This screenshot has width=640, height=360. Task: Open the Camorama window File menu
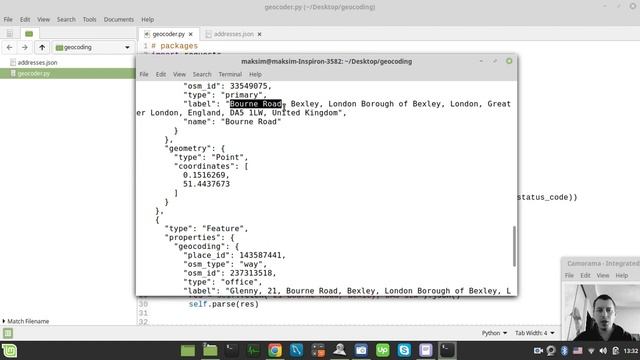coord(569,276)
